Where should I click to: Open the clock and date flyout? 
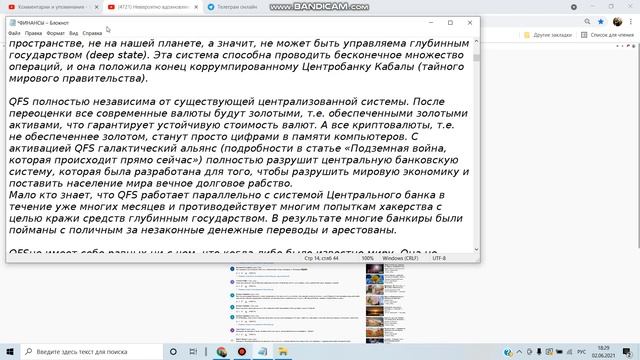604,351
